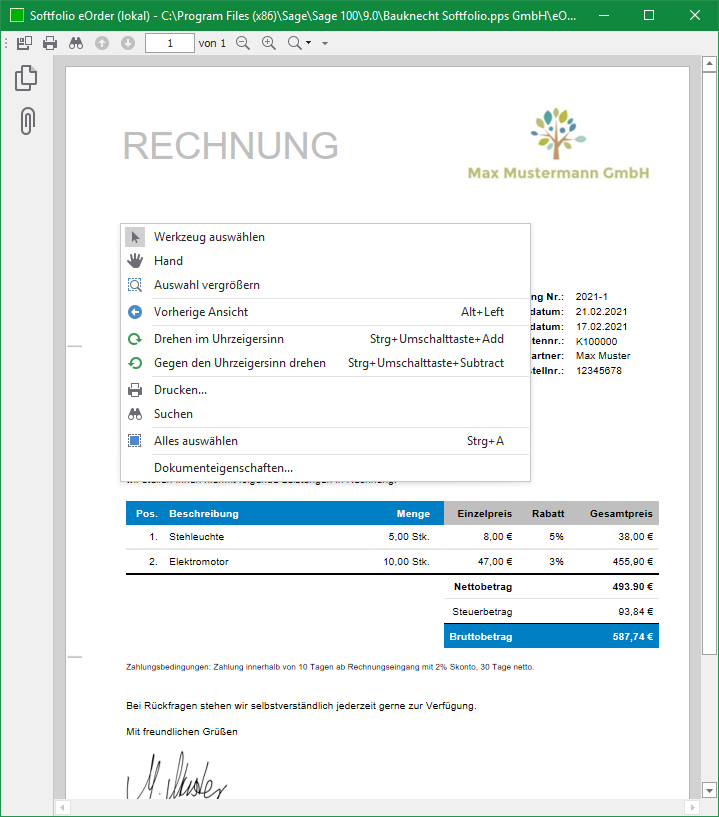Go to previous page with up arrow
The height and width of the screenshot is (817, 719).
pos(102,43)
